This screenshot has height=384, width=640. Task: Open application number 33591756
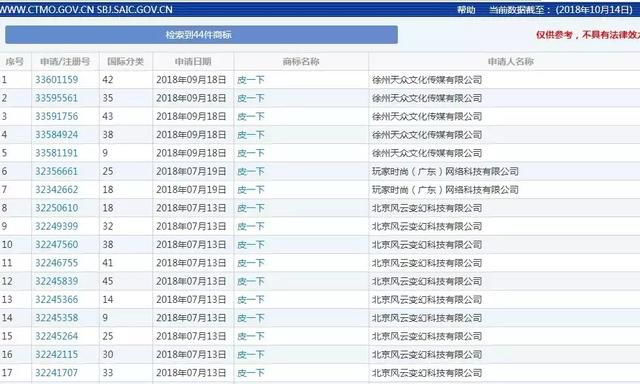coord(56,116)
